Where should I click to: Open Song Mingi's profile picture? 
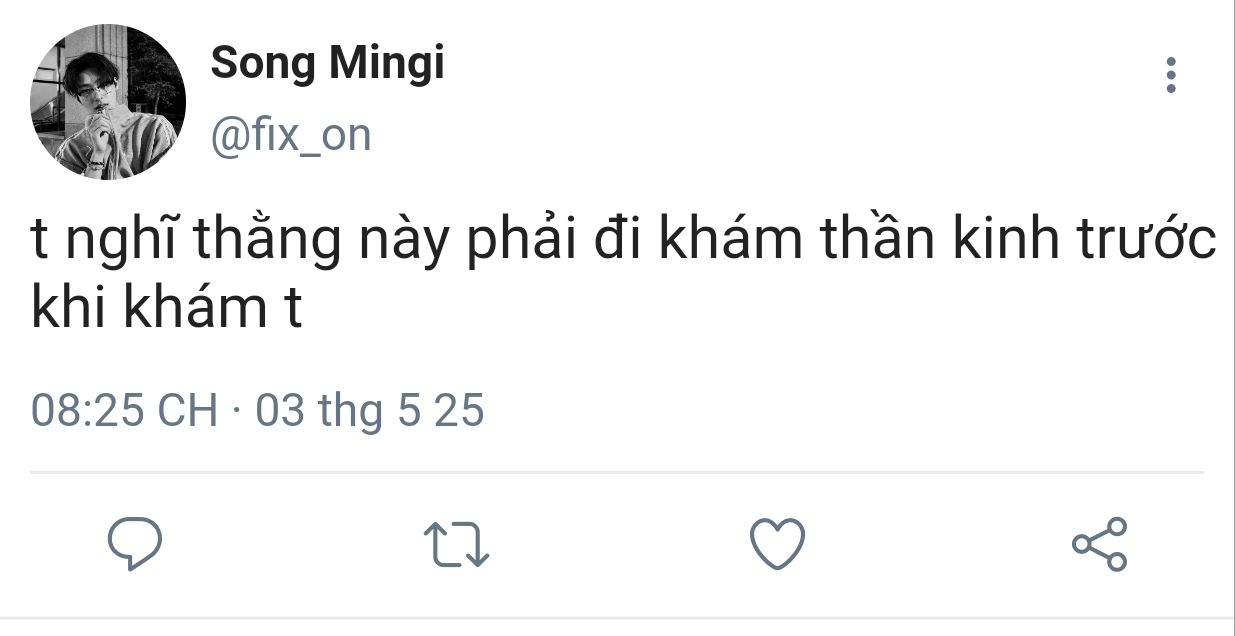[x=108, y=102]
